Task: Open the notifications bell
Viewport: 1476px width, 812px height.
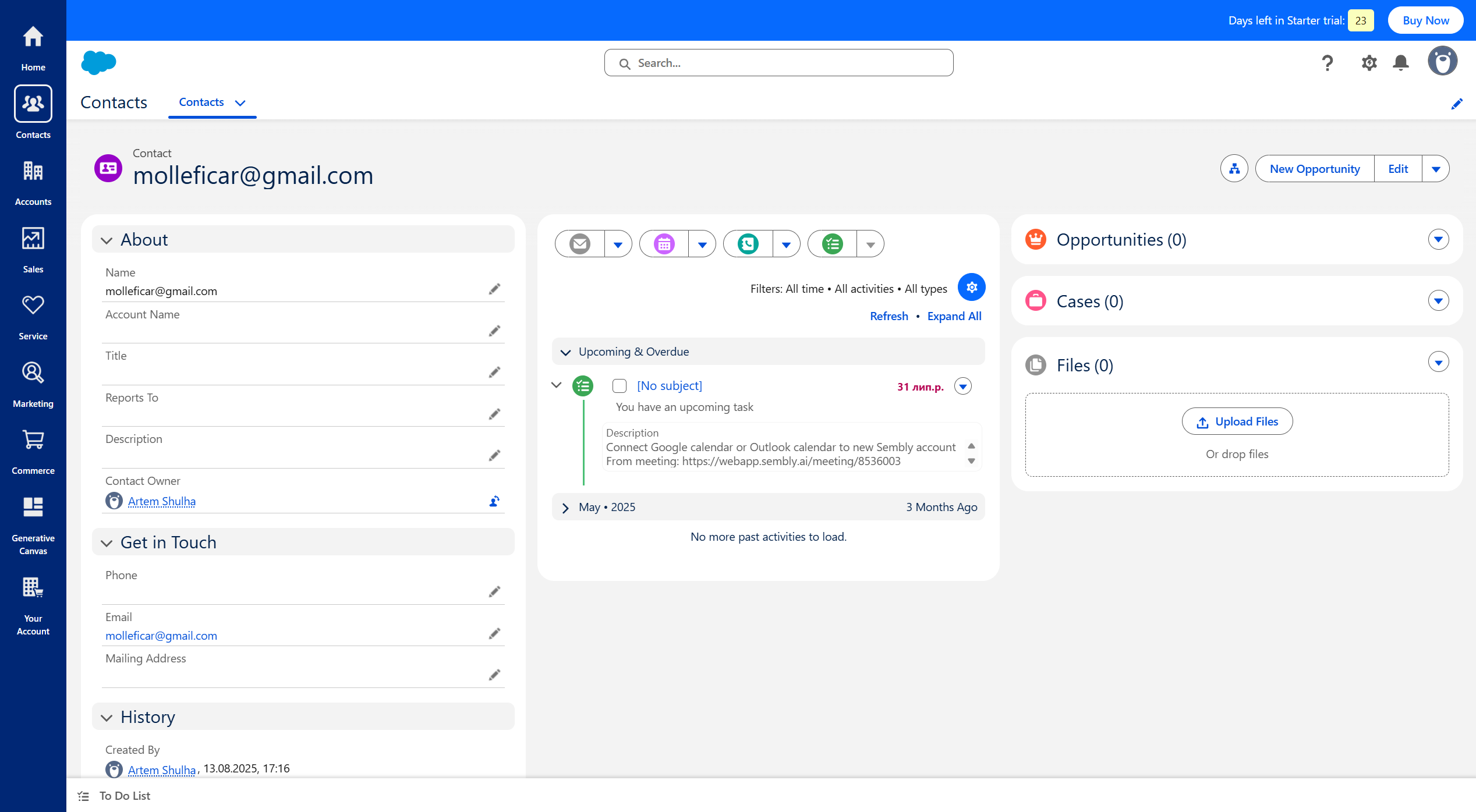Action: [1400, 63]
